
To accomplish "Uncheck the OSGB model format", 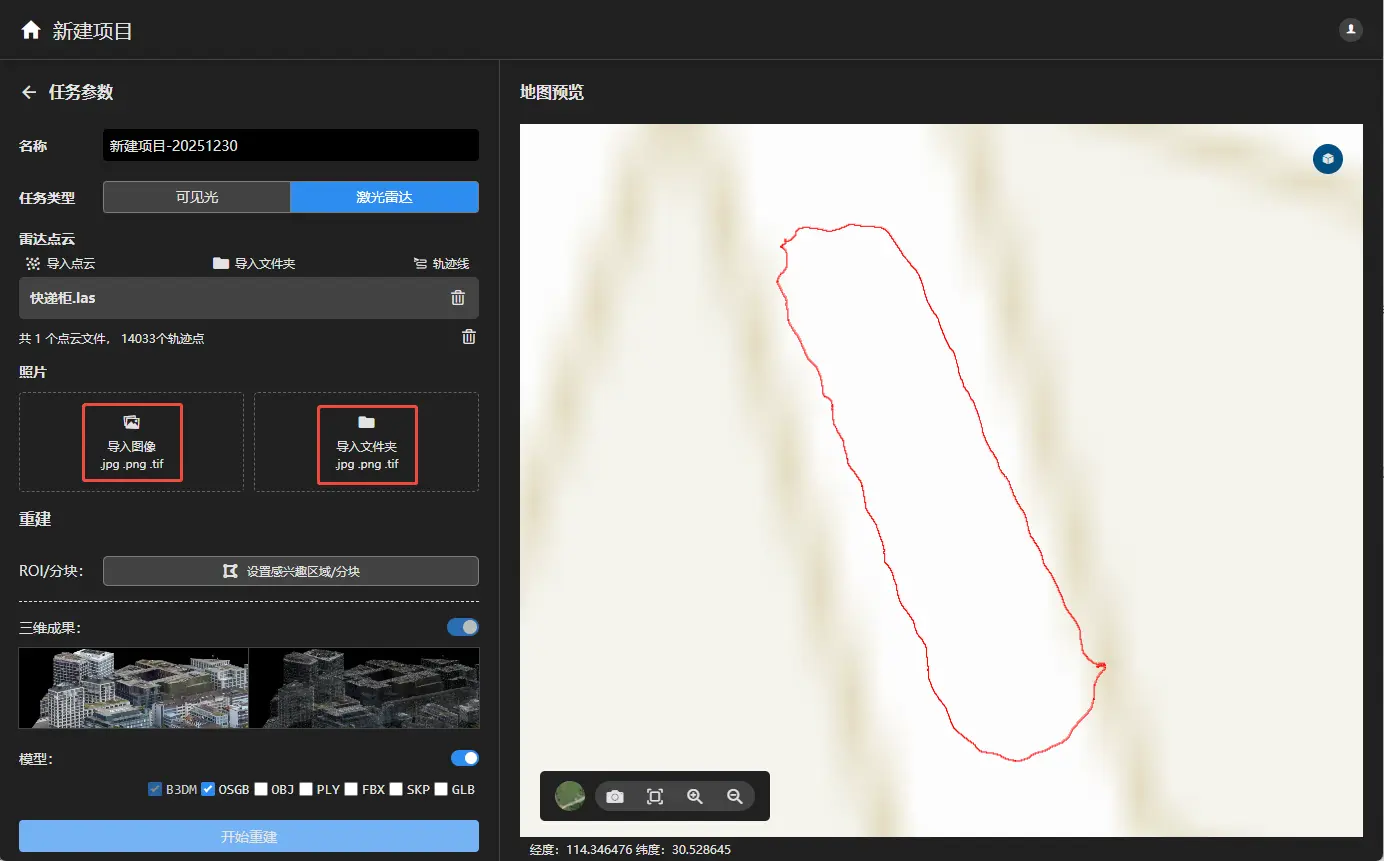I will click(208, 789).
